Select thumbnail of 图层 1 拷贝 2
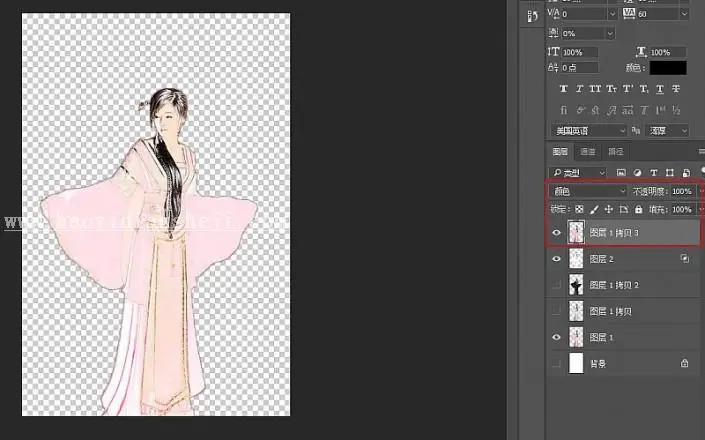Viewport: 705px width, 440px height. (576, 285)
